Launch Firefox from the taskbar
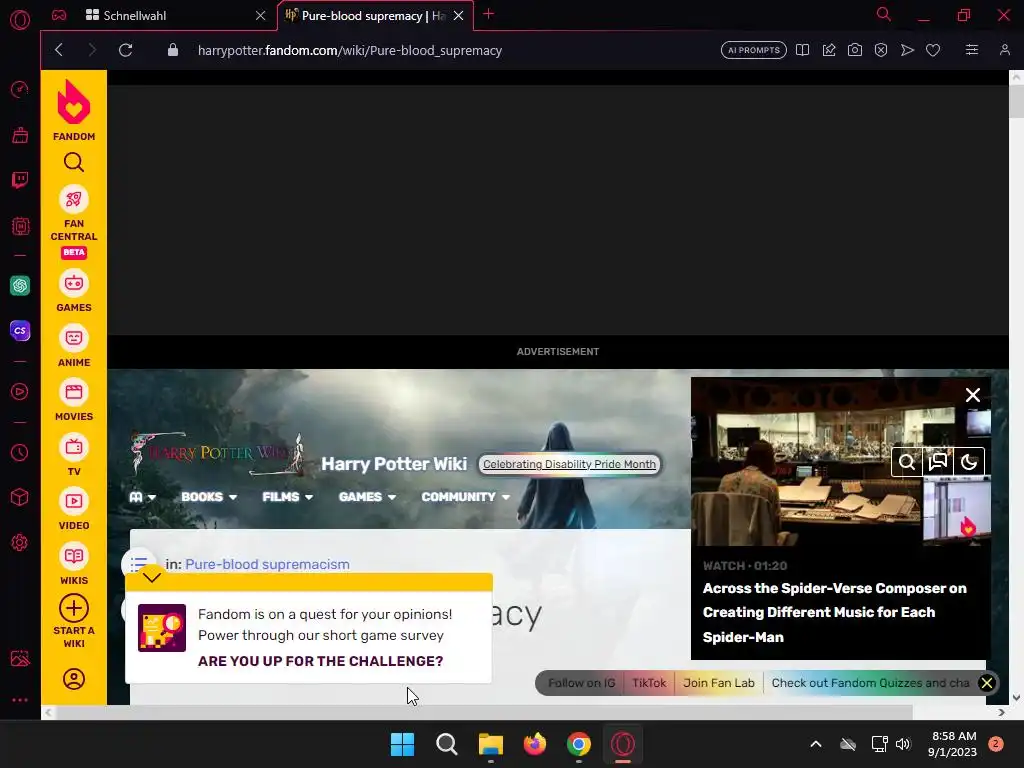This screenshot has width=1024, height=768. [535, 744]
